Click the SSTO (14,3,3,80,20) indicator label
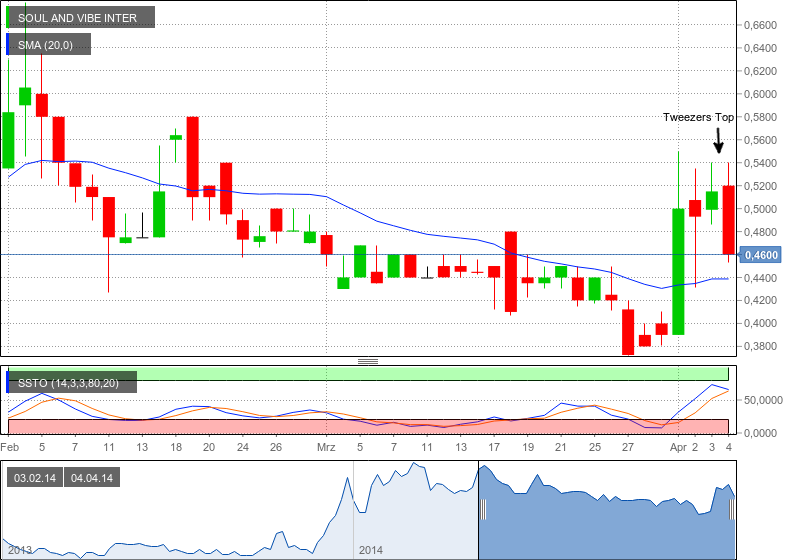 (x=71, y=383)
